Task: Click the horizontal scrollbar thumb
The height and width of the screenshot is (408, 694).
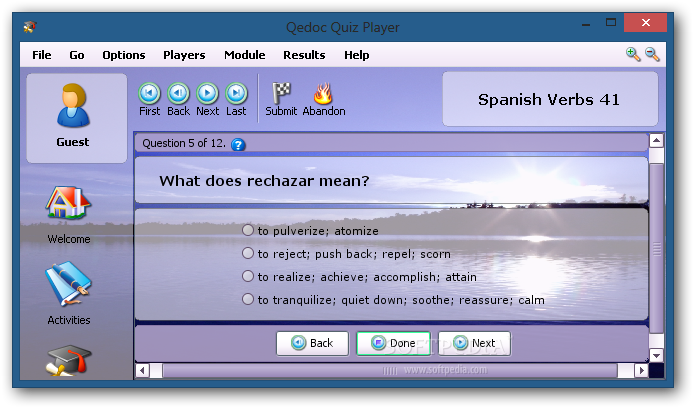Action: [x=390, y=370]
